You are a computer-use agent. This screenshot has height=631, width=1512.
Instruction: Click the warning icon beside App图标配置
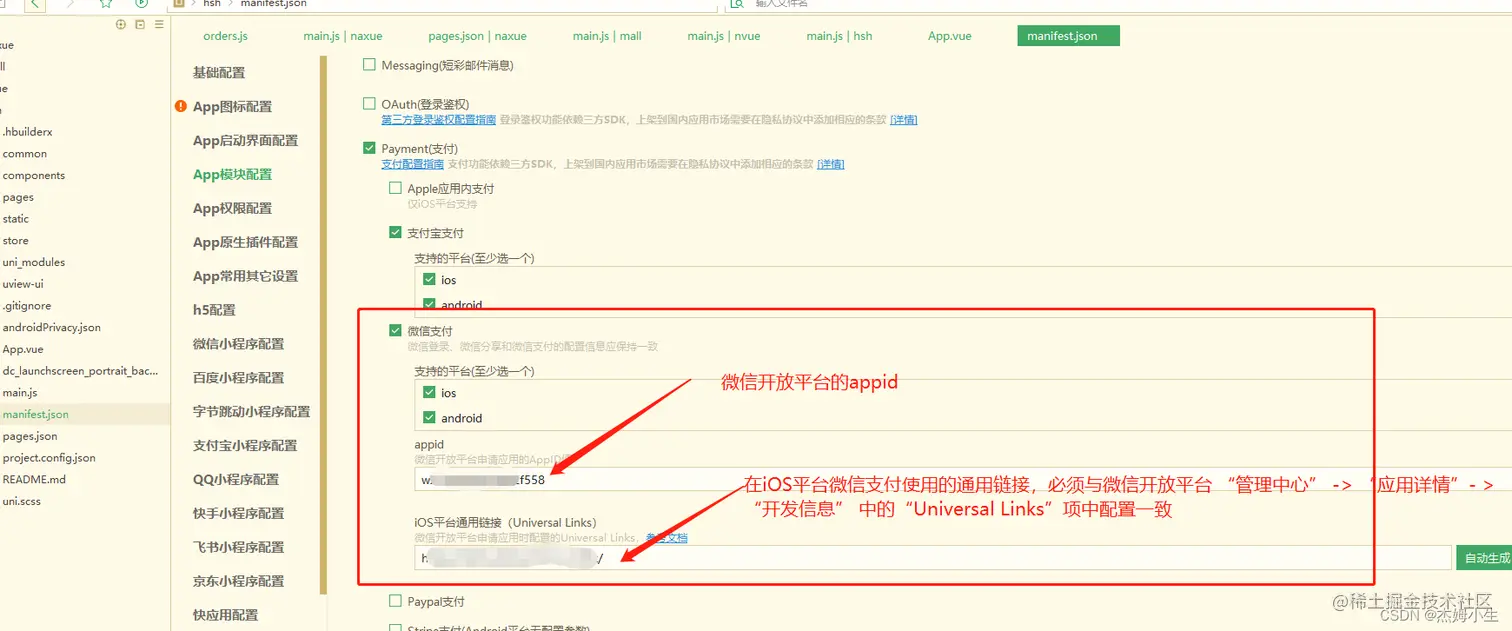181,105
